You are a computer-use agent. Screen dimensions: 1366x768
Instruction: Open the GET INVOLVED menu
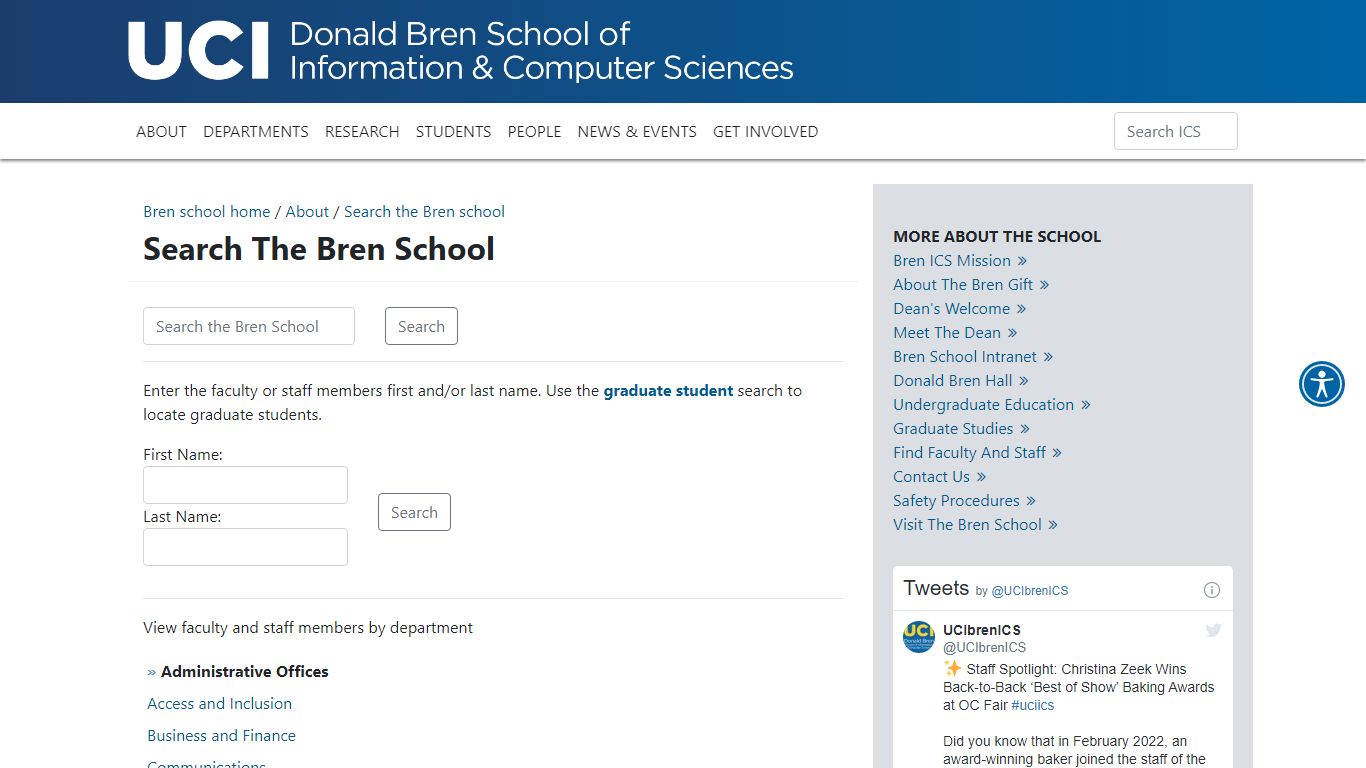(x=765, y=131)
